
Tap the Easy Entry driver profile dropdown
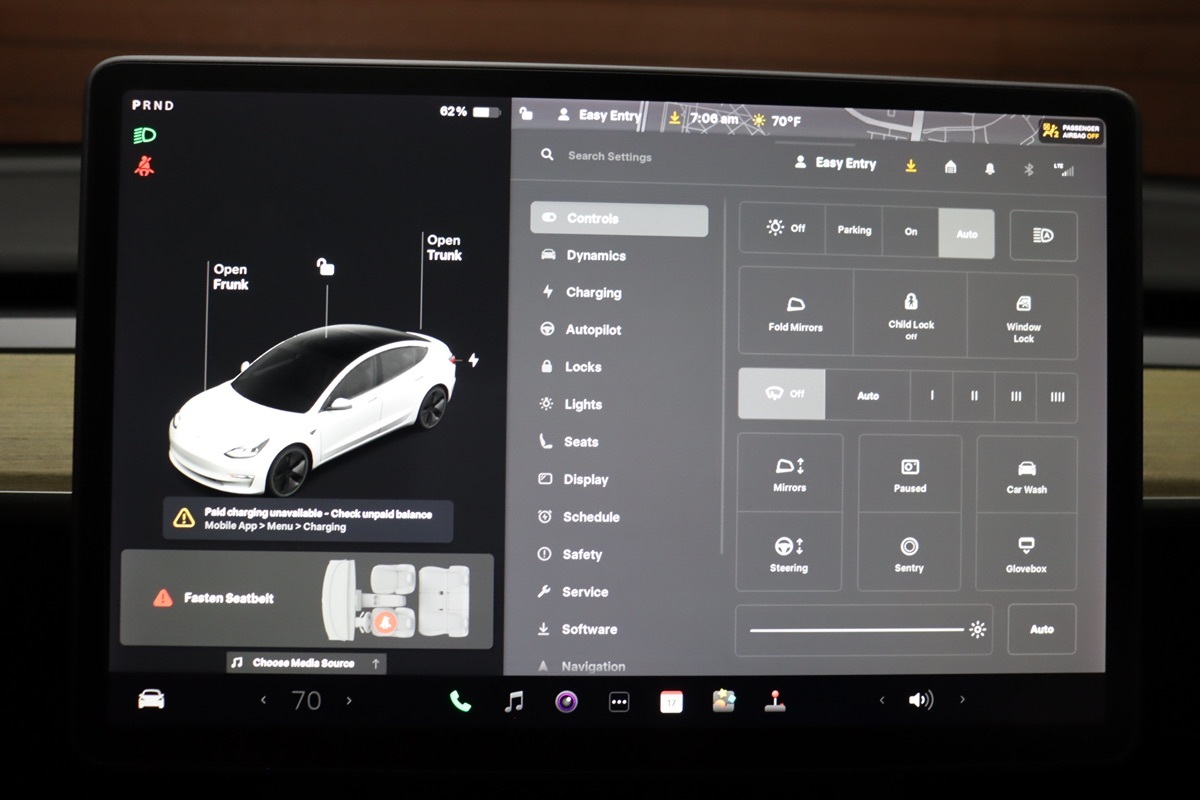(x=836, y=163)
